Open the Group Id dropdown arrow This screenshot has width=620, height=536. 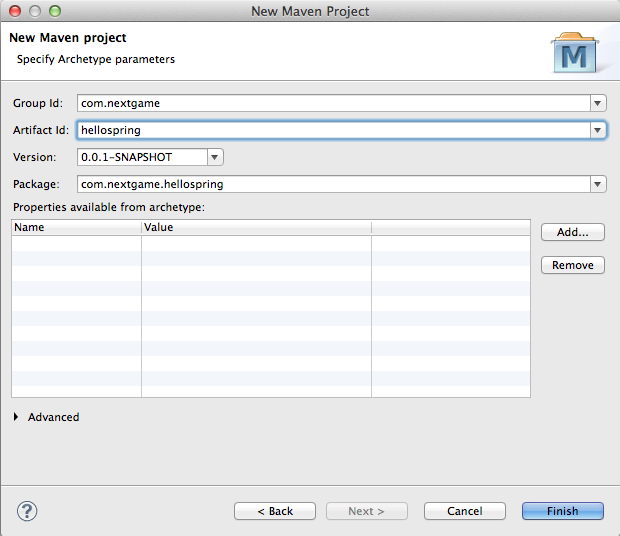tap(597, 103)
